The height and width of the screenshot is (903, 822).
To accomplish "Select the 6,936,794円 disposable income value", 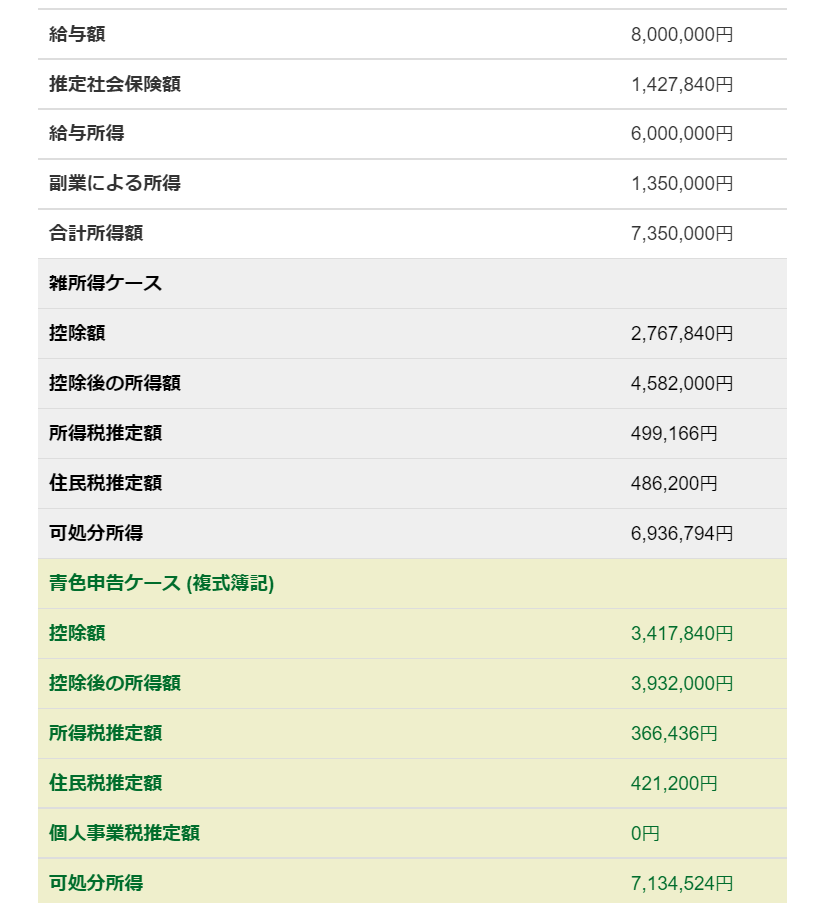I will pos(681,534).
